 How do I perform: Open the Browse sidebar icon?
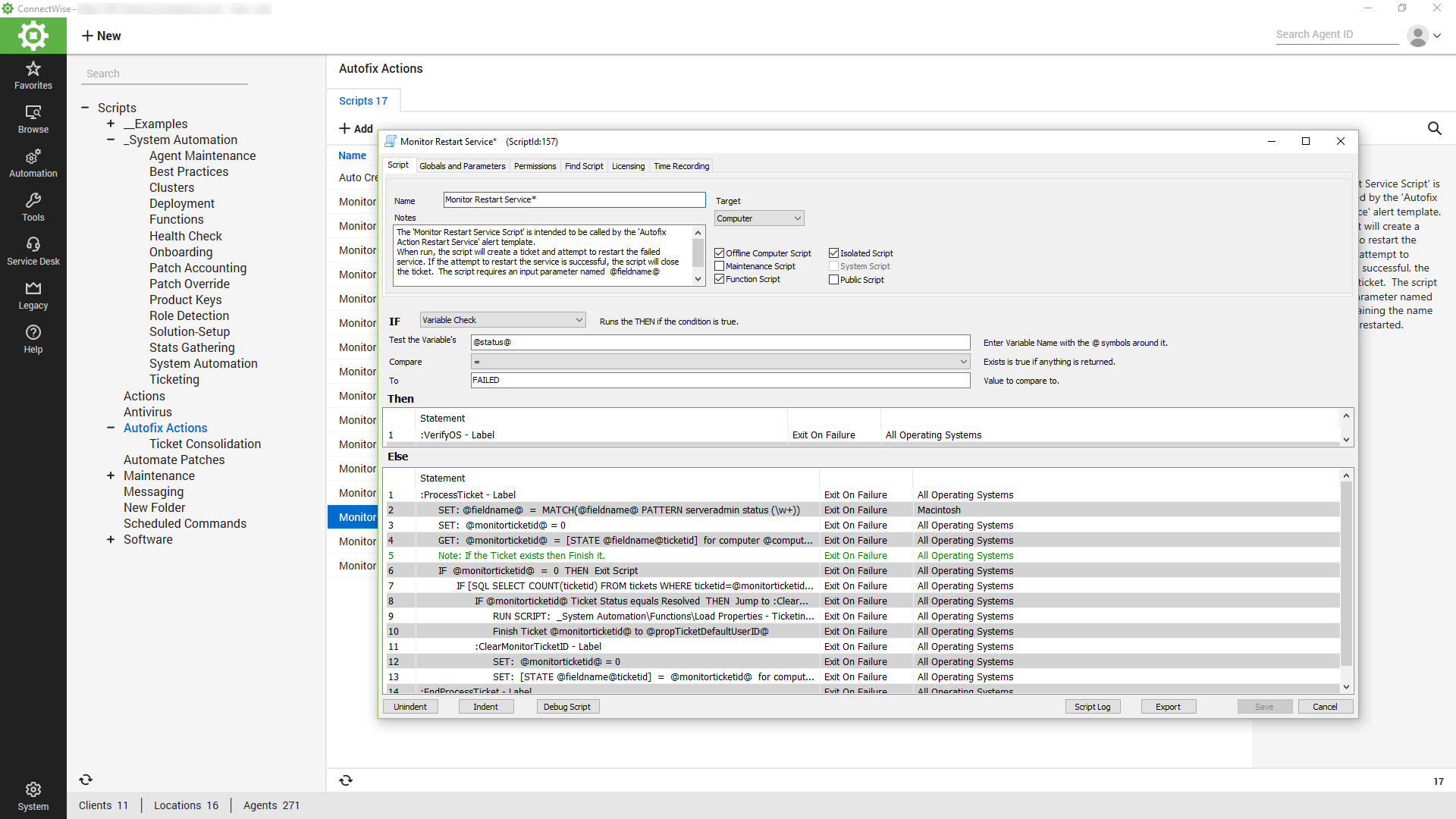(33, 113)
